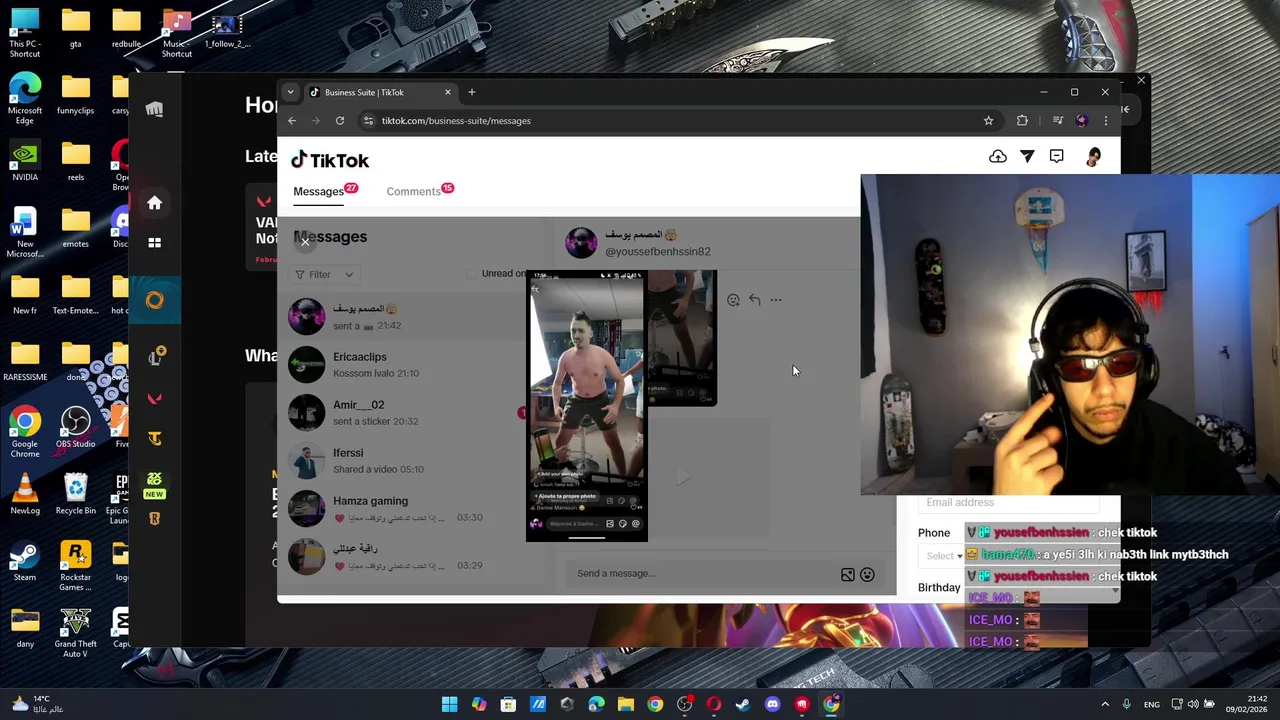Viewport: 1280px width, 720px height.
Task: Click the TikTok logo
Action: [x=330, y=160]
